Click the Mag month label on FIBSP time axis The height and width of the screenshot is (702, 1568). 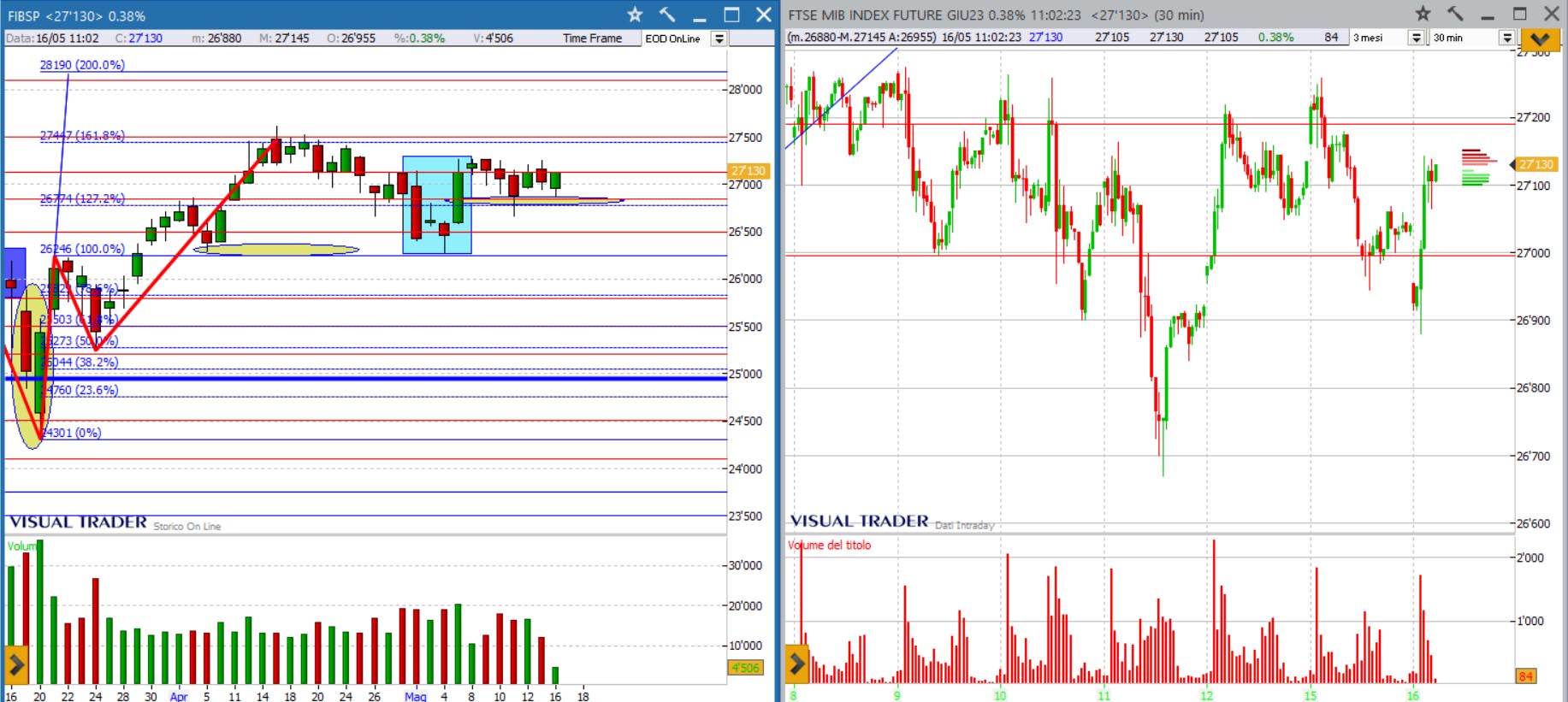point(415,696)
